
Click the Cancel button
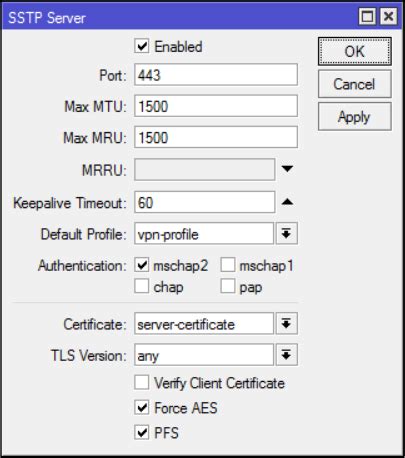[x=355, y=84]
